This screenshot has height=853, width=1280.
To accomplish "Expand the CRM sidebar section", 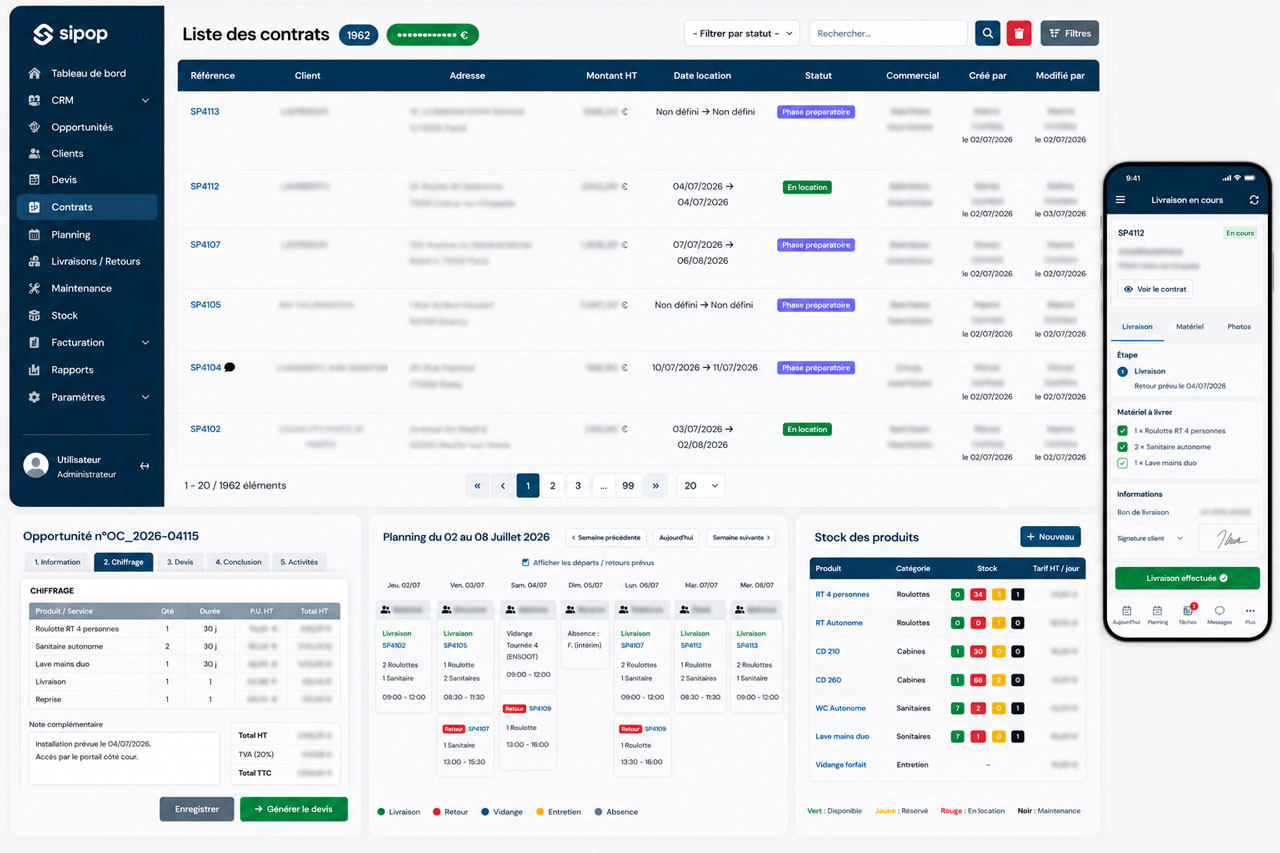I will pos(145,100).
